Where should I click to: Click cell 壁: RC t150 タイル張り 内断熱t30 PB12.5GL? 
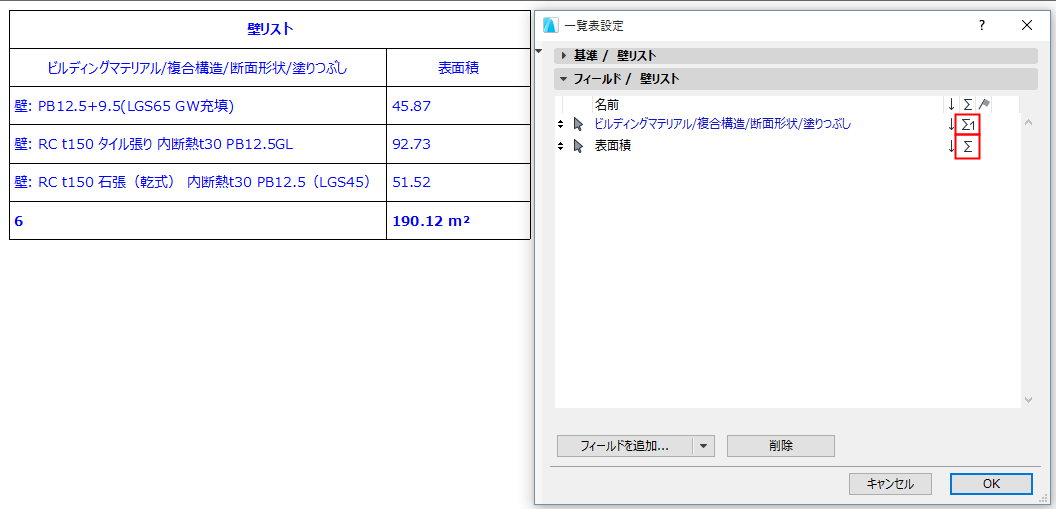tap(198, 144)
